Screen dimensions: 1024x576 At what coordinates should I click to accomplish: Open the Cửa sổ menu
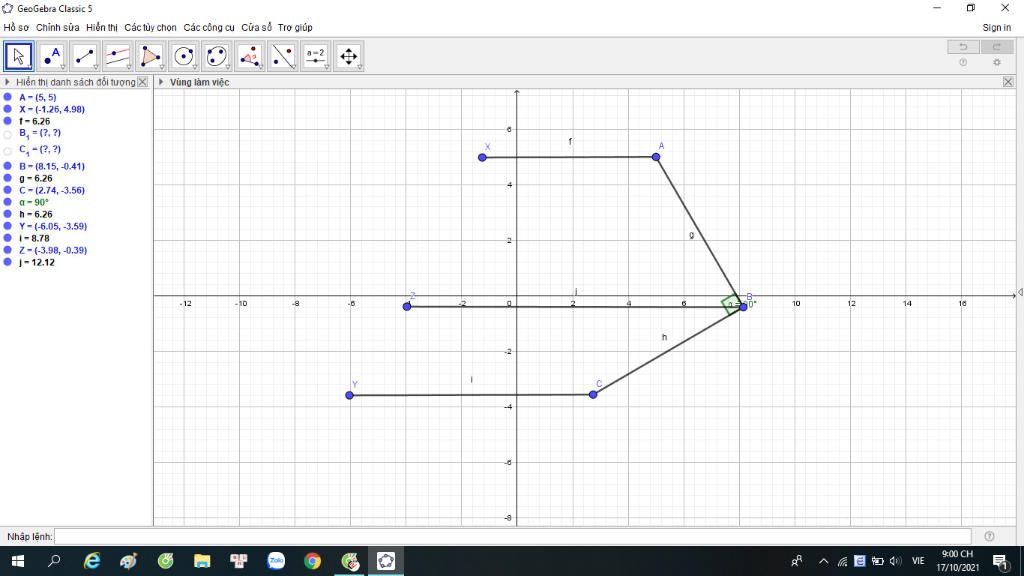(x=257, y=27)
